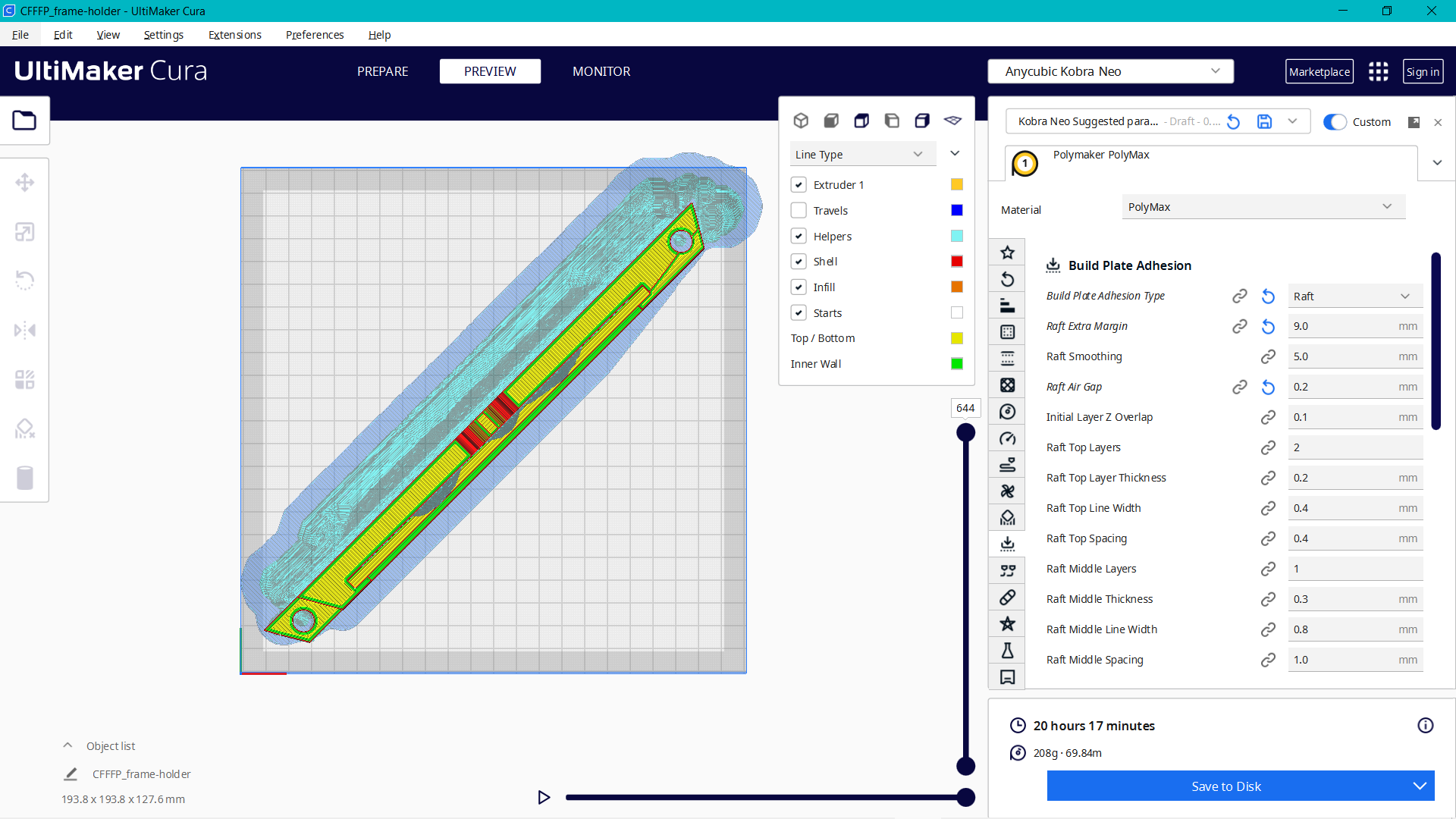Enable the Travels line type
The width and height of the screenshot is (1456, 819).
[x=799, y=210]
